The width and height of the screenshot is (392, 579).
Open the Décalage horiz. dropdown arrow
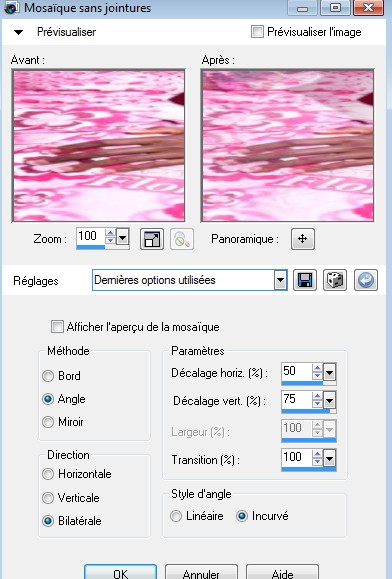click(330, 373)
